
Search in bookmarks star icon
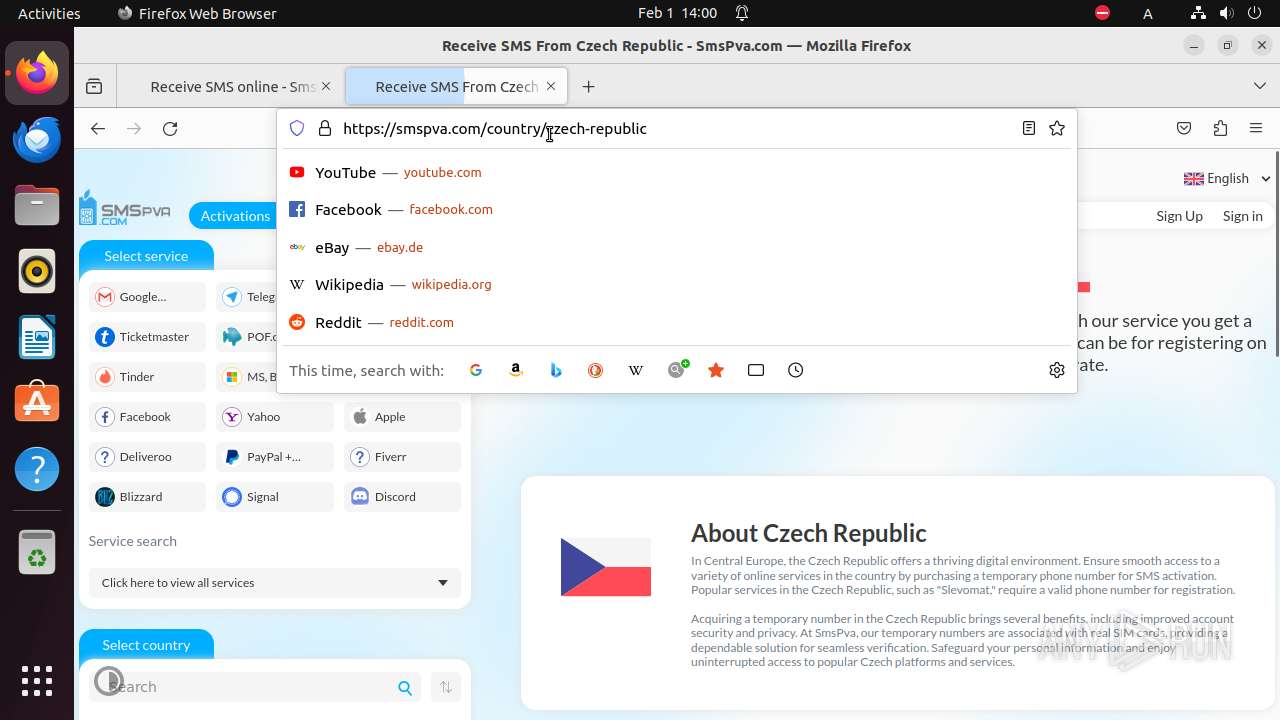pyautogui.click(x=716, y=370)
